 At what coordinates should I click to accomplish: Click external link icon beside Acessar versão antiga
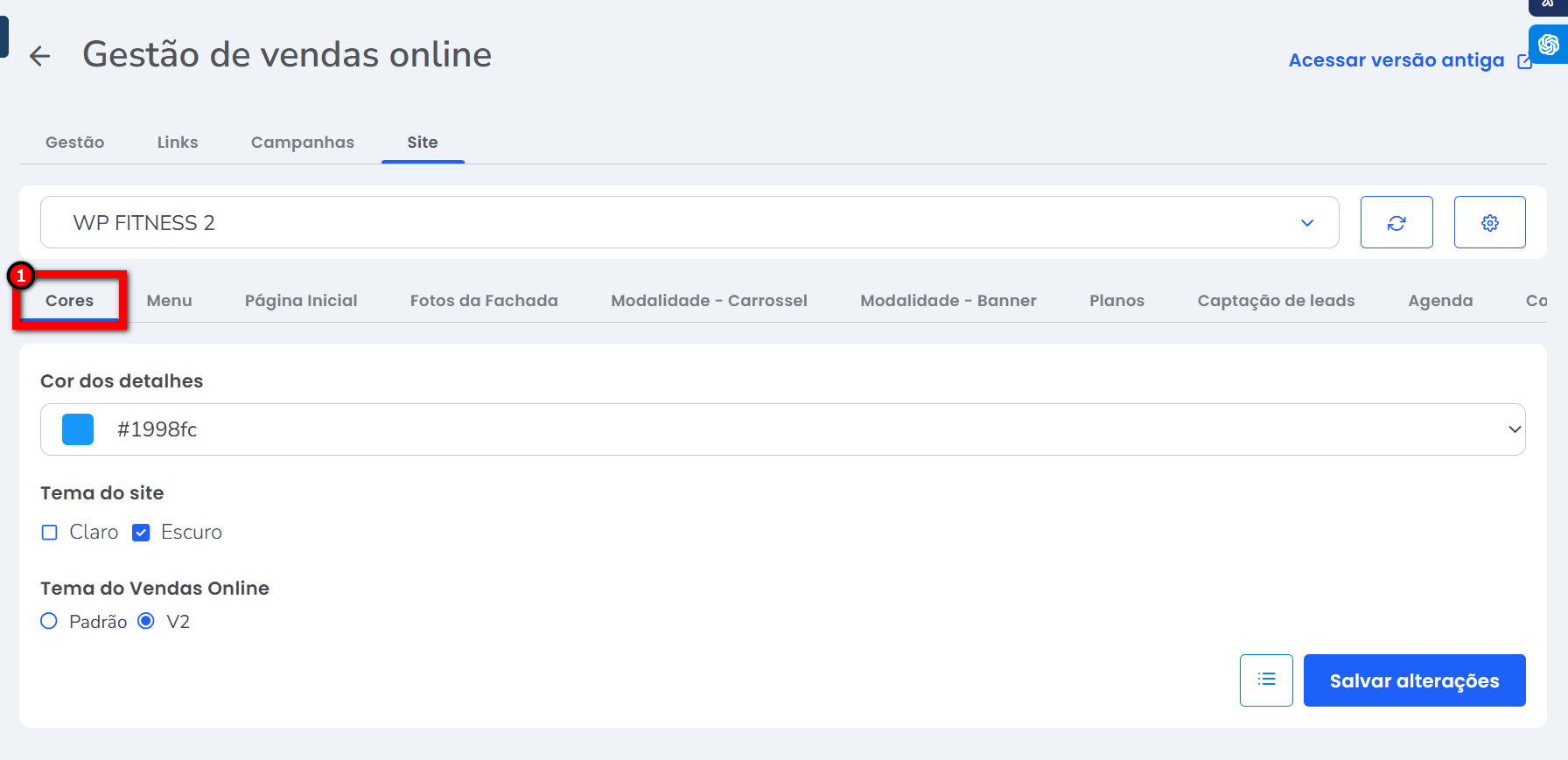[1524, 61]
